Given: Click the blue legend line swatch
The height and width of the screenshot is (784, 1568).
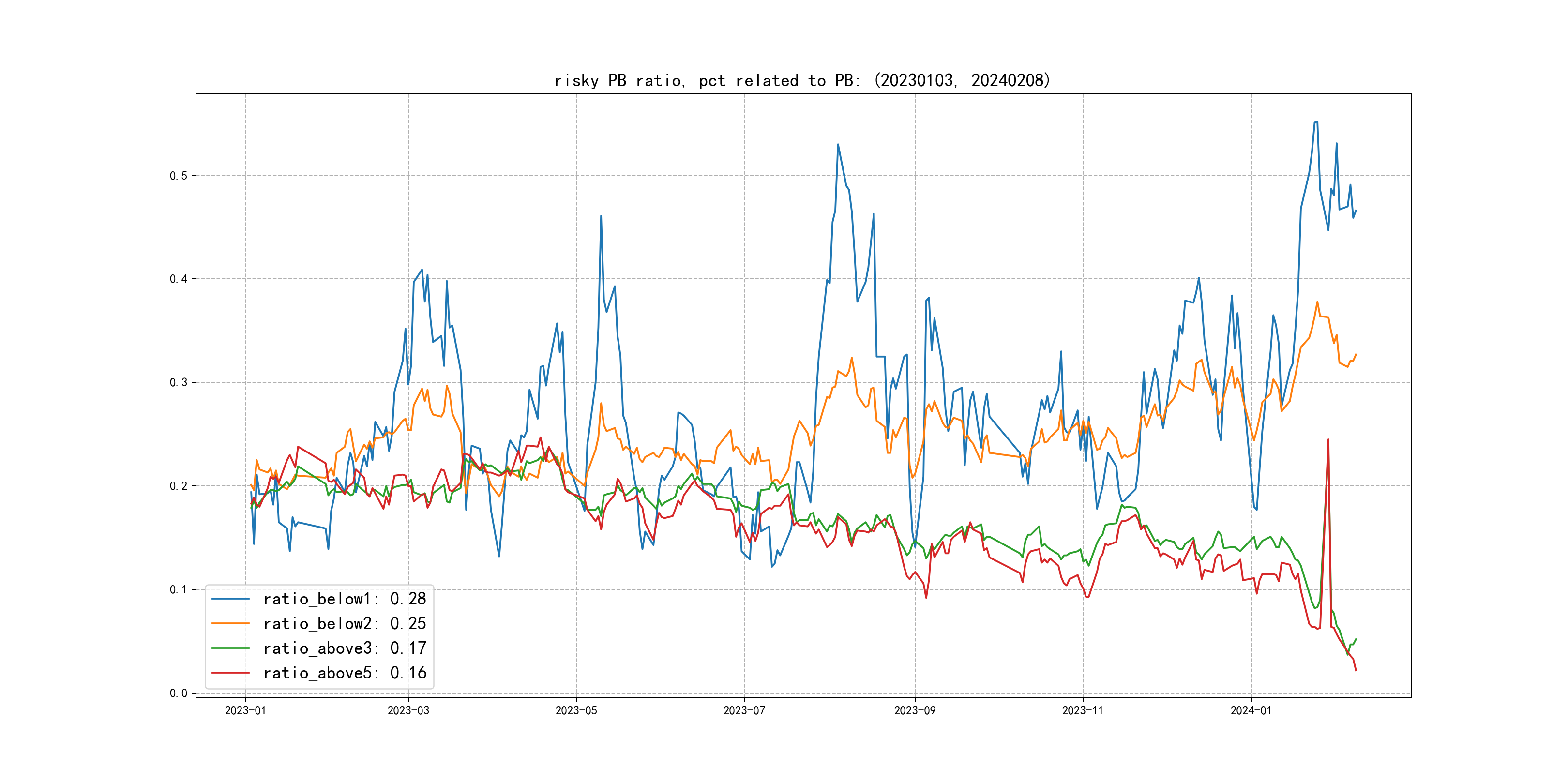Looking at the screenshot, I should pyautogui.click(x=230, y=599).
